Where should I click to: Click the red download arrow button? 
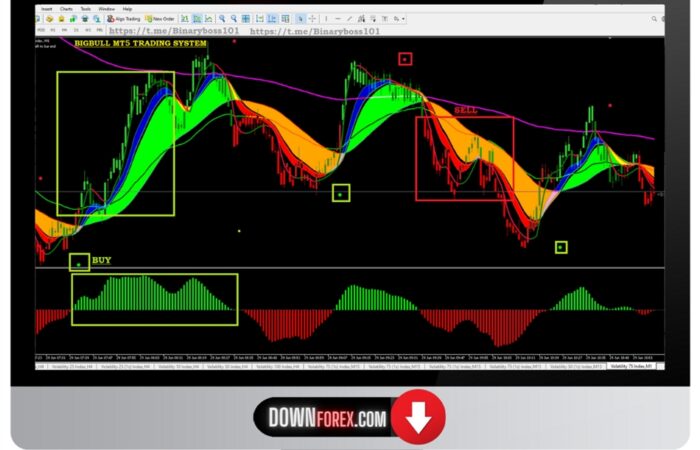(x=418, y=417)
